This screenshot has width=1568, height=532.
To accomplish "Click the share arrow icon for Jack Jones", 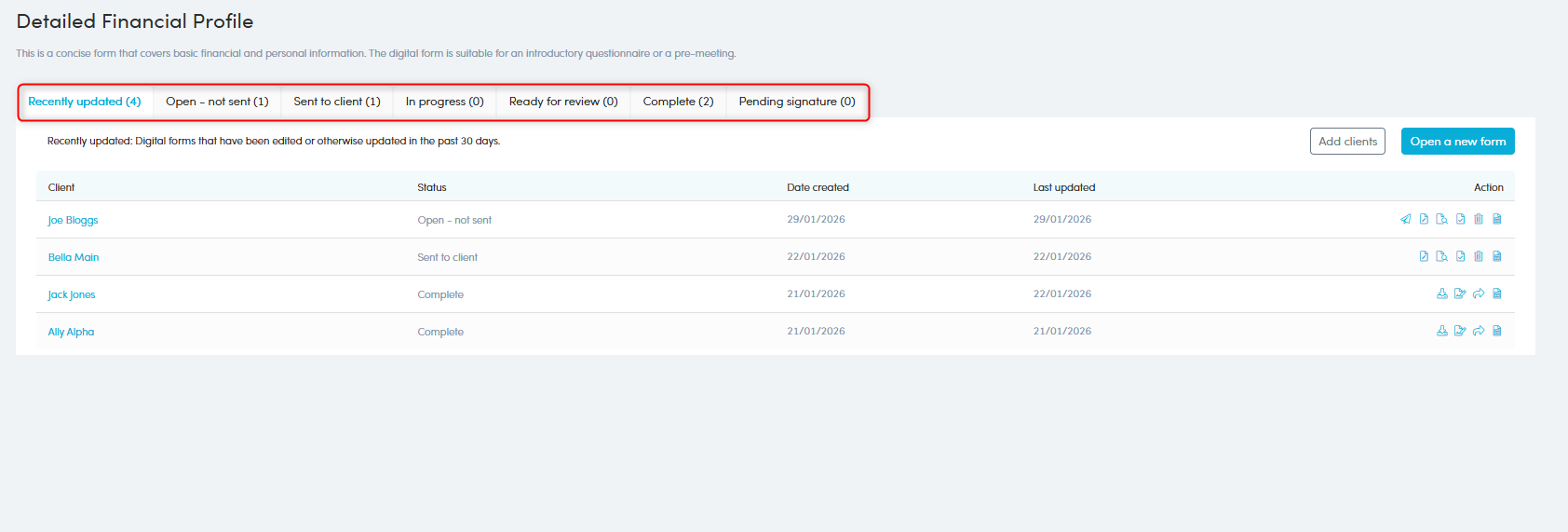I will (1479, 293).
